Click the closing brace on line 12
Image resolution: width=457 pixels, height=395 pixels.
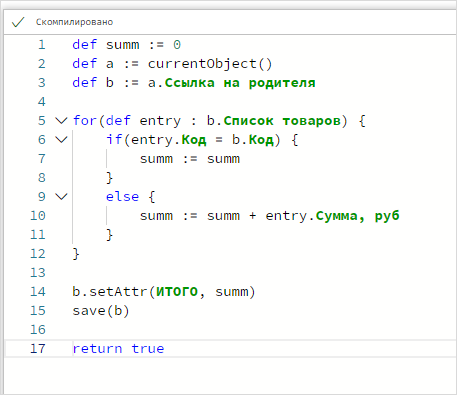click(x=76, y=254)
